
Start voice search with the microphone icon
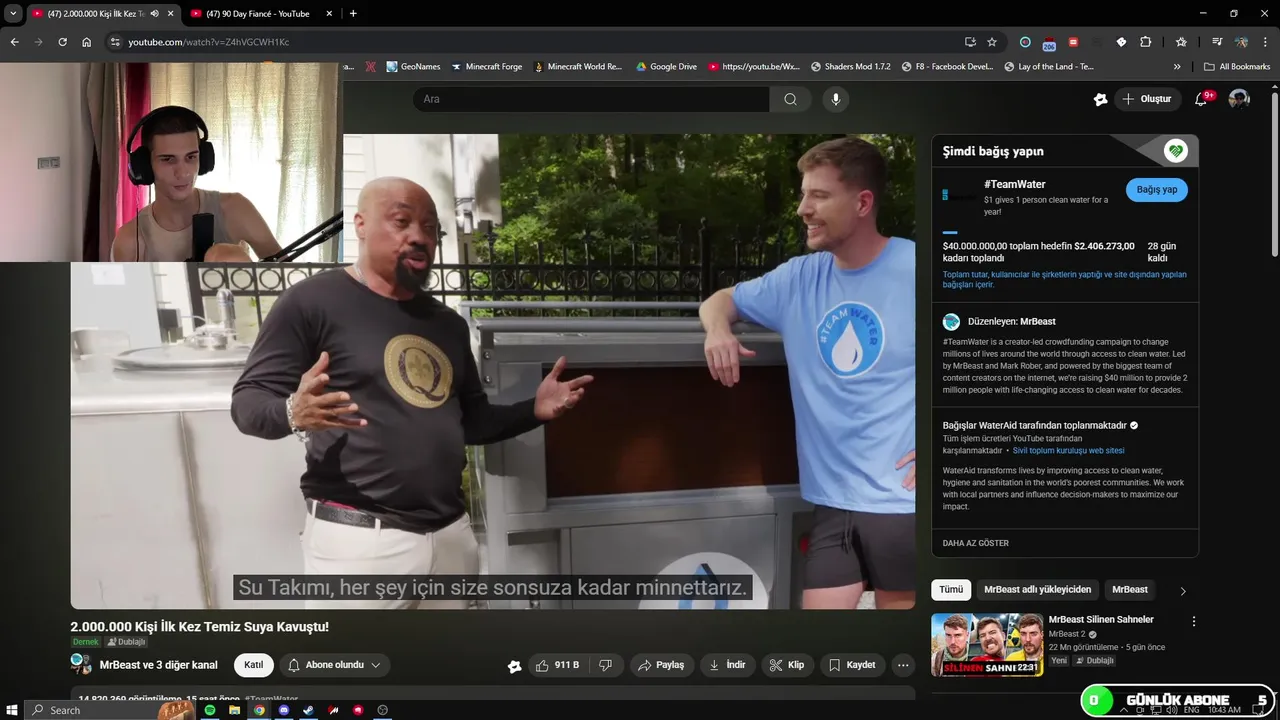[836, 99]
